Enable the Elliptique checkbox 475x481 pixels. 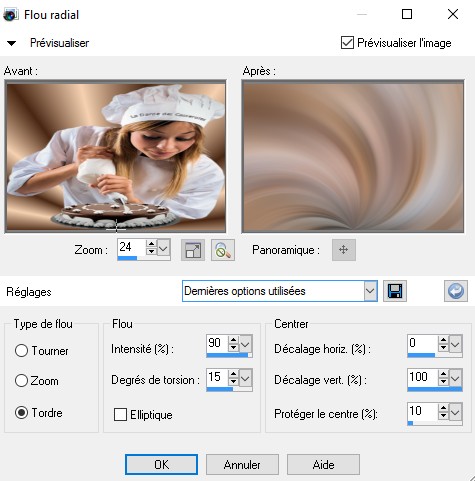coord(120,415)
